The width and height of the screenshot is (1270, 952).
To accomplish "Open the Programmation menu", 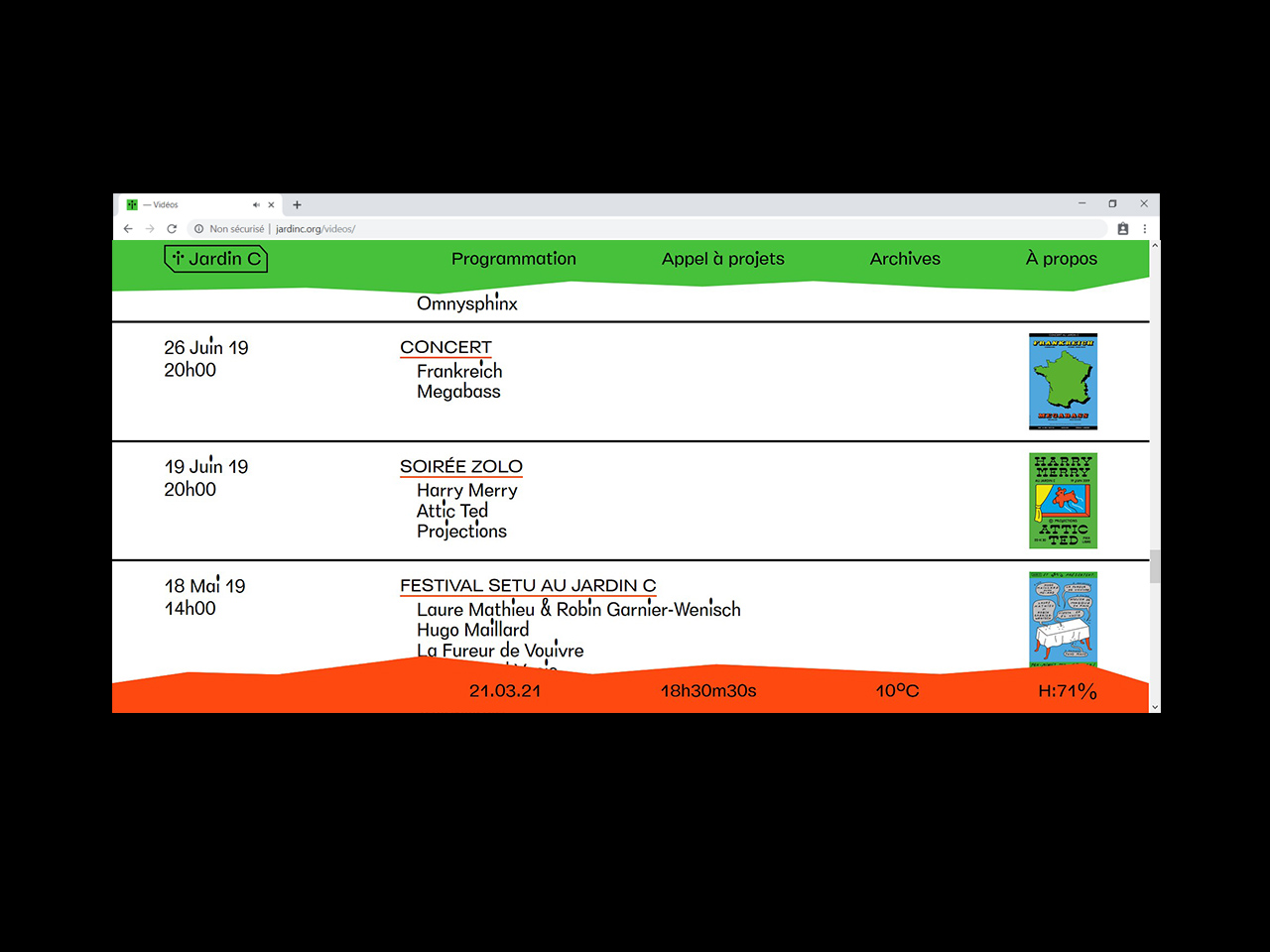I will click(x=513, y=259).
